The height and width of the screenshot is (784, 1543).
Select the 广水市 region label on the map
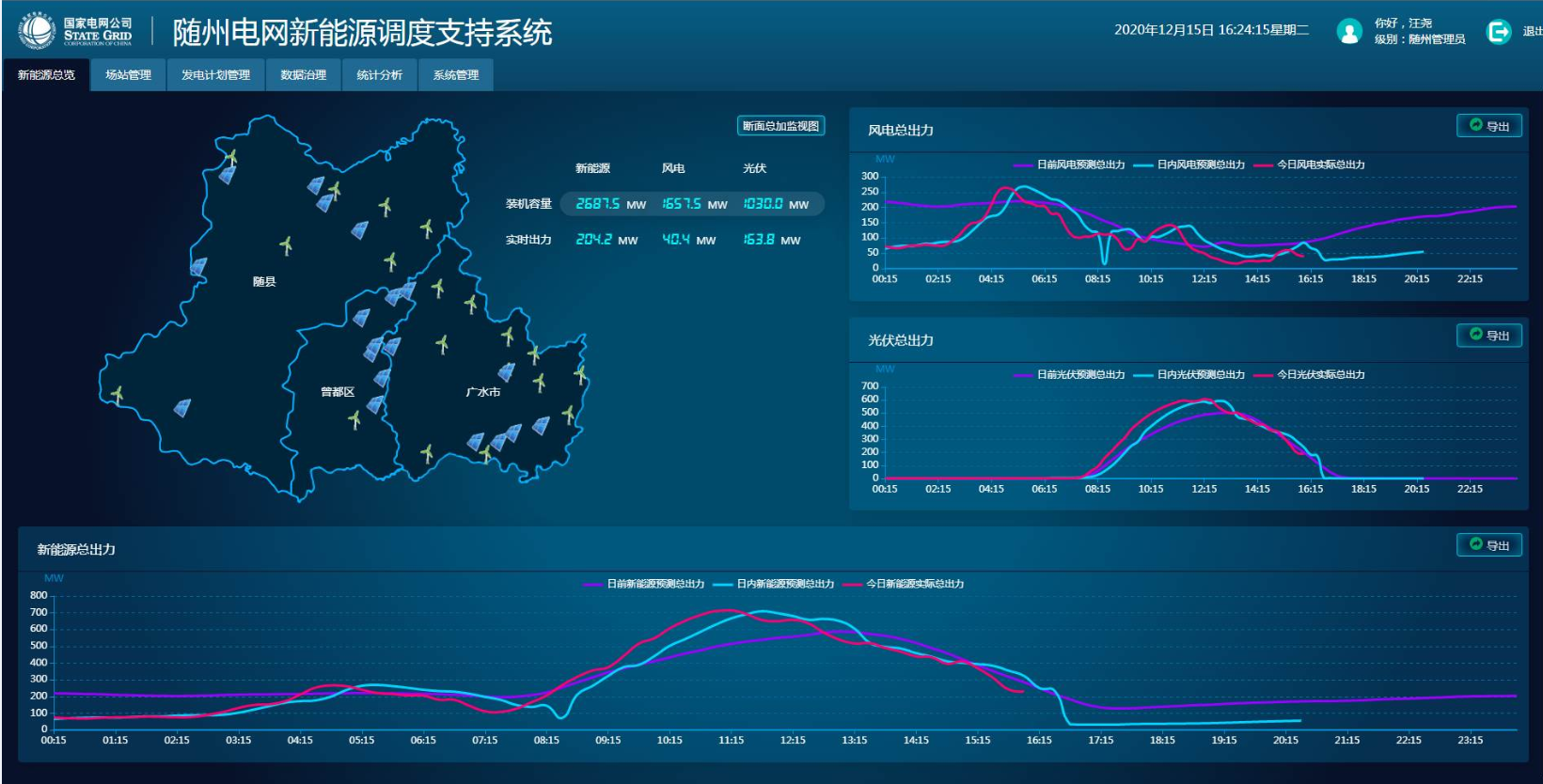(483, 392)
